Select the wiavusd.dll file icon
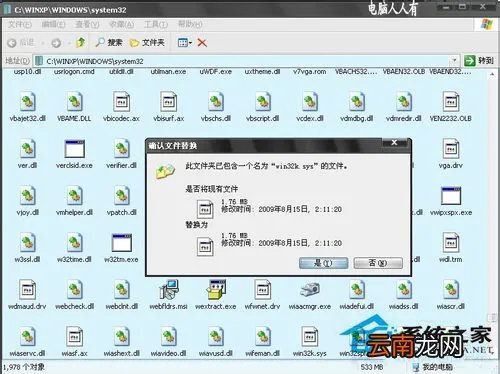Viewport: 500px width, 374px height. 216,337
